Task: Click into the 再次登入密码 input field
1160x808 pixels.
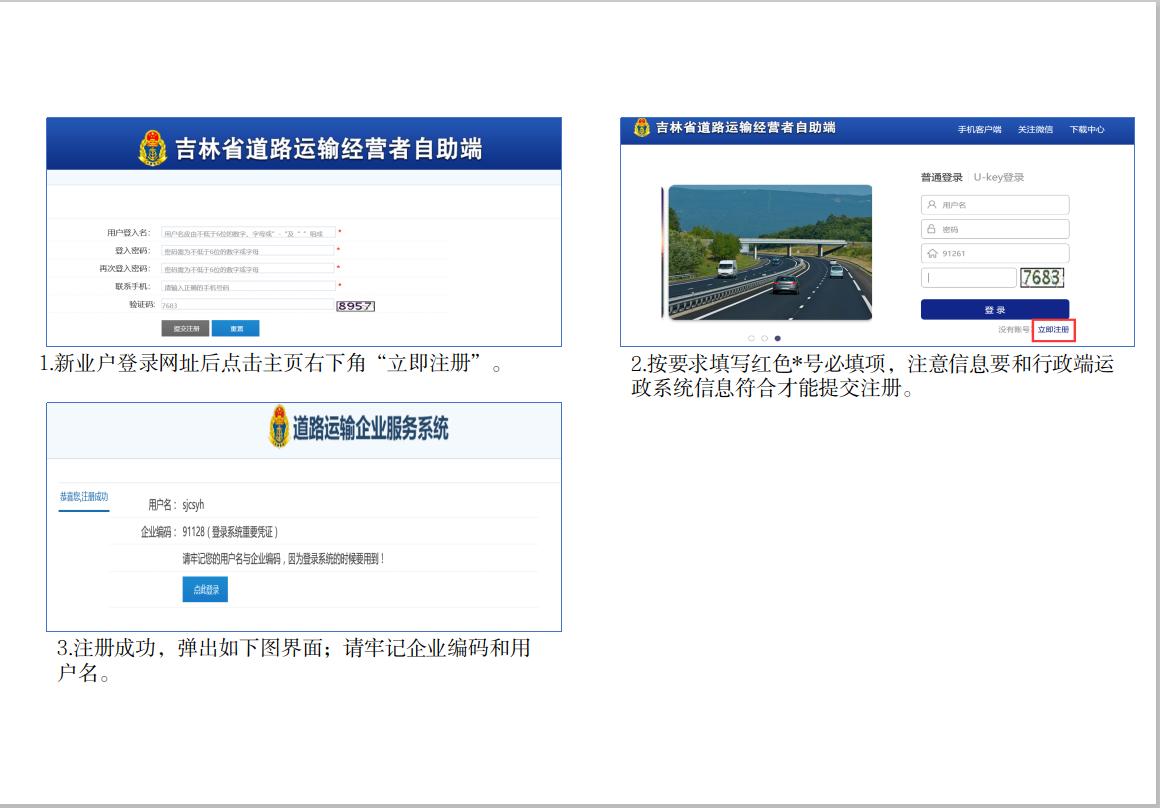Action: (x=248, y=269)
